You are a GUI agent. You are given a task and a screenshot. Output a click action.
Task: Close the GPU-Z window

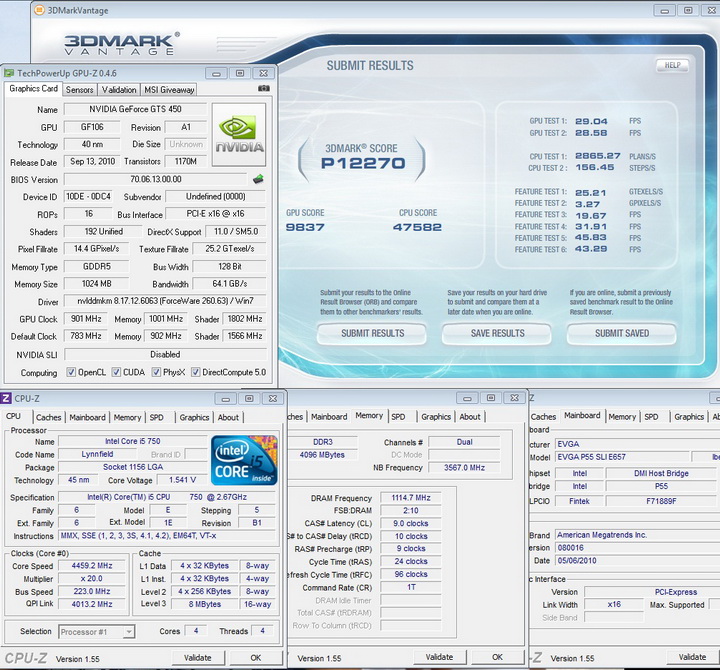[x=264, y=73]
